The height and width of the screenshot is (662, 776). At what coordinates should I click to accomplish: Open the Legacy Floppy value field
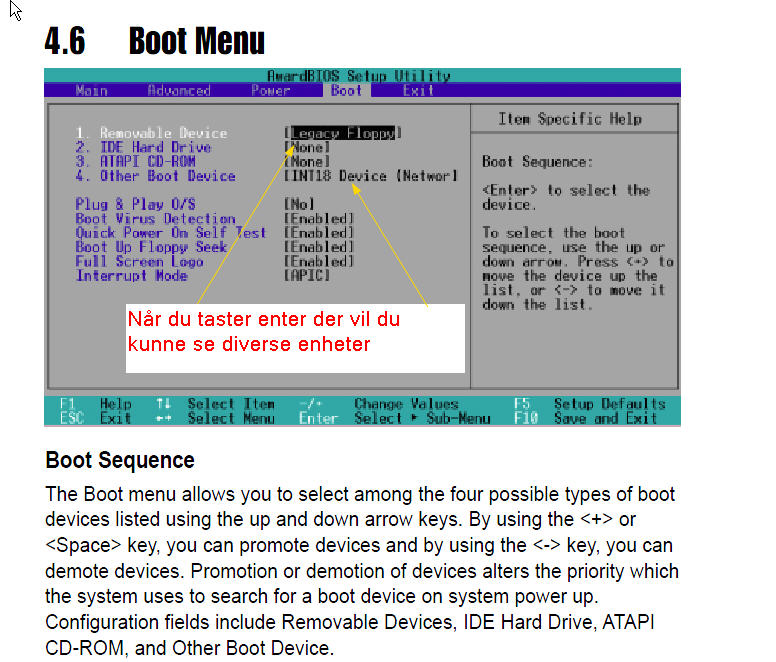click(343, 133)
